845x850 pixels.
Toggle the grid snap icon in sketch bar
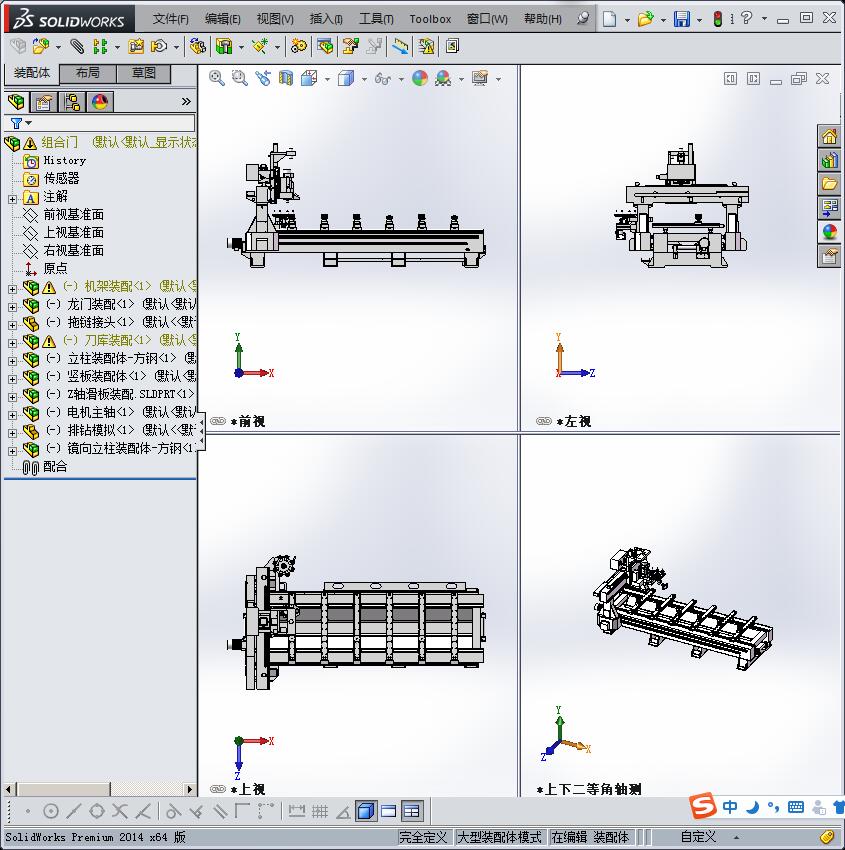(320, 811)
